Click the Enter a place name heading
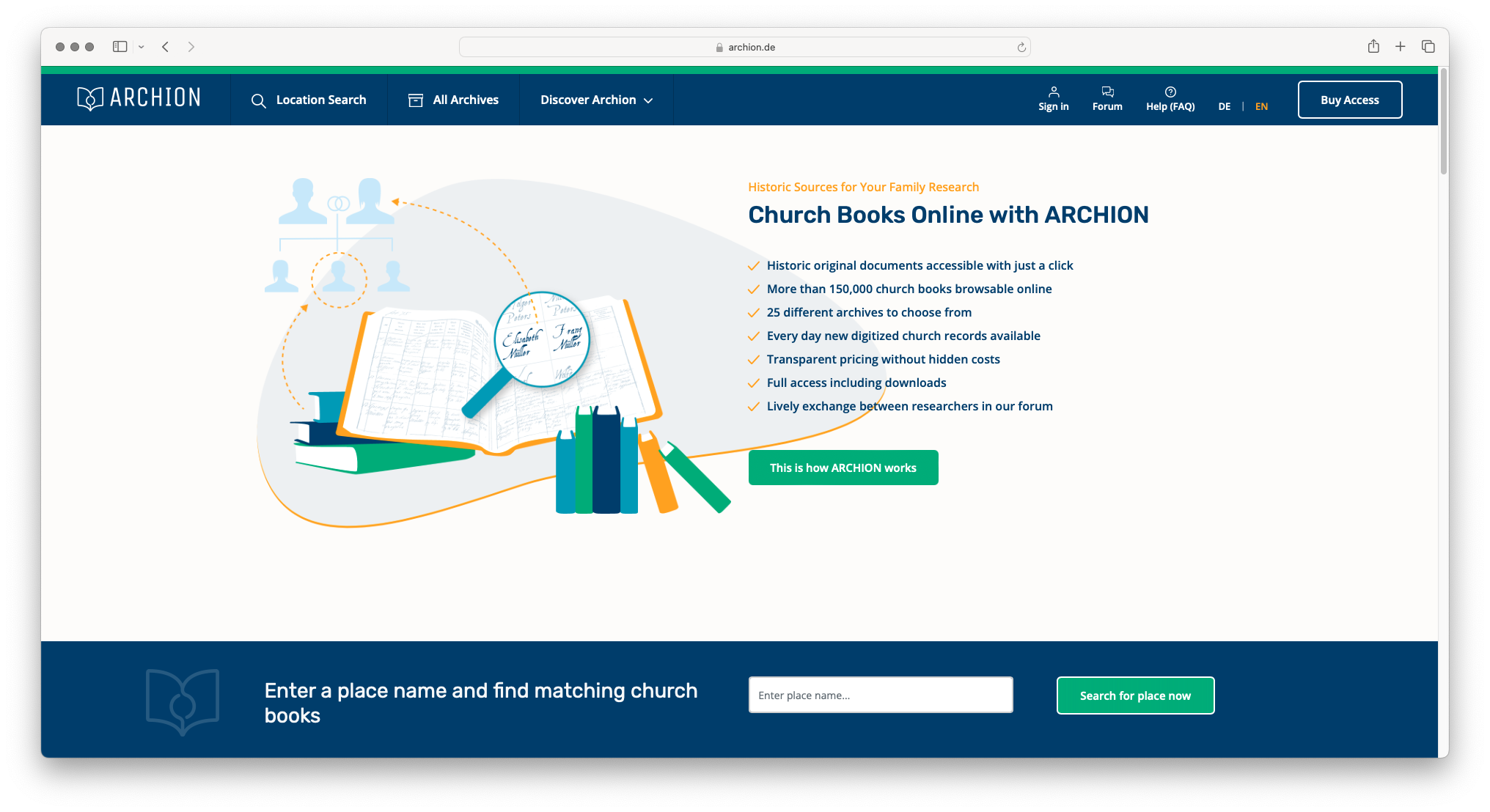 pyautogui.click(x=481, y=703)
